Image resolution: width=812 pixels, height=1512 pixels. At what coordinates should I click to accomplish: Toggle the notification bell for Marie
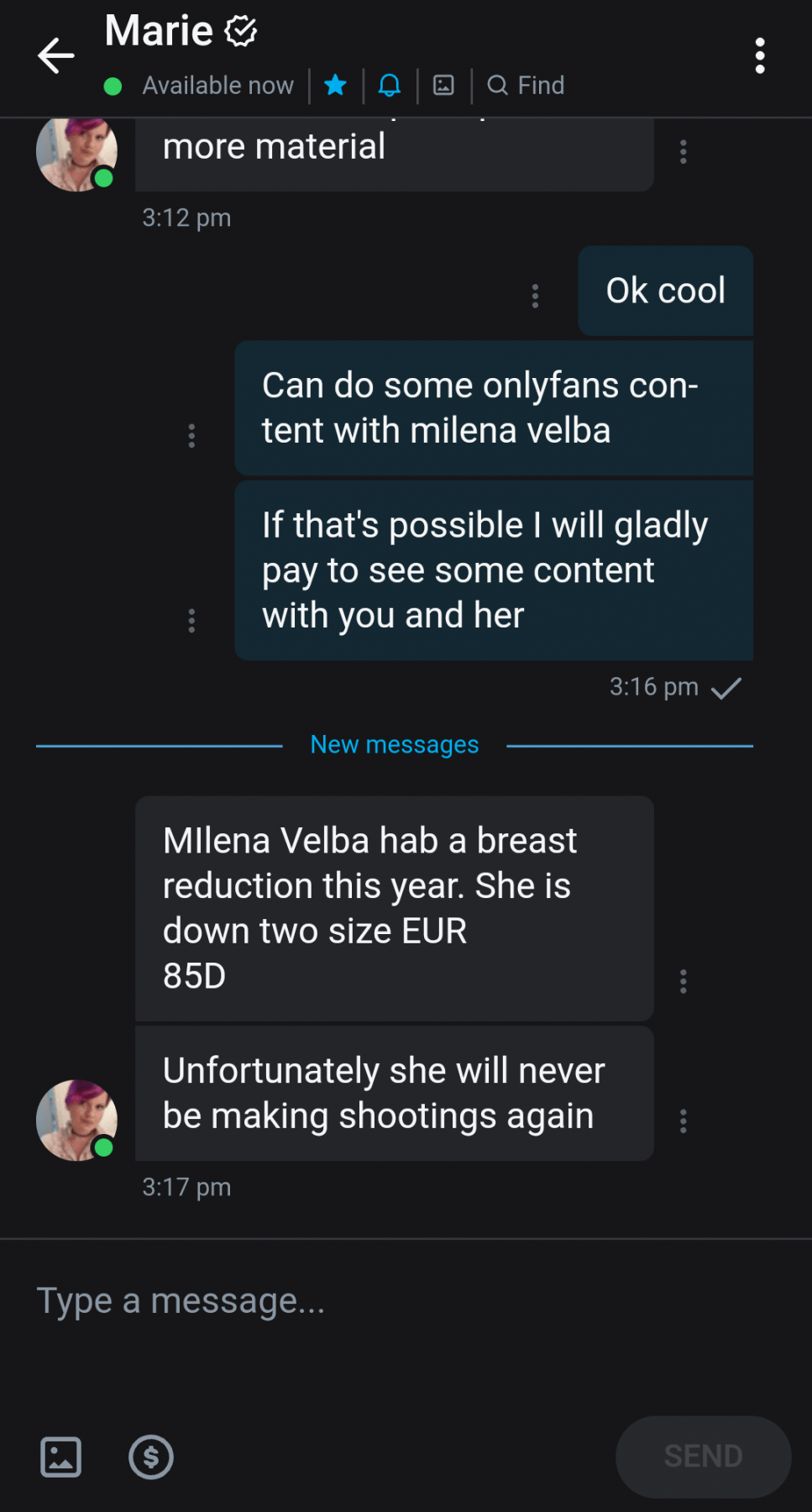[x=390, y=85]
